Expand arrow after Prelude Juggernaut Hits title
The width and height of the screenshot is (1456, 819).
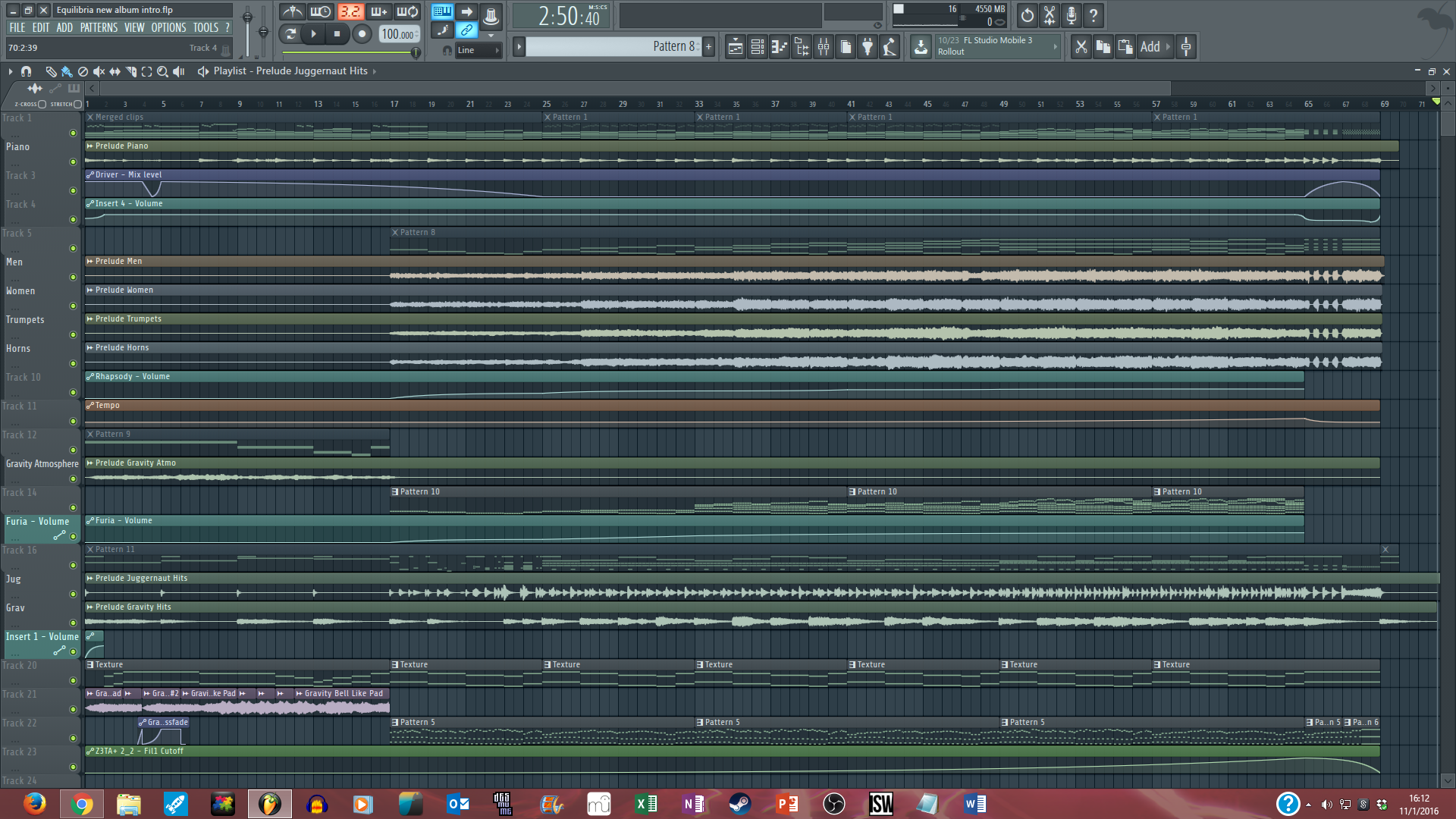(374, 71)
